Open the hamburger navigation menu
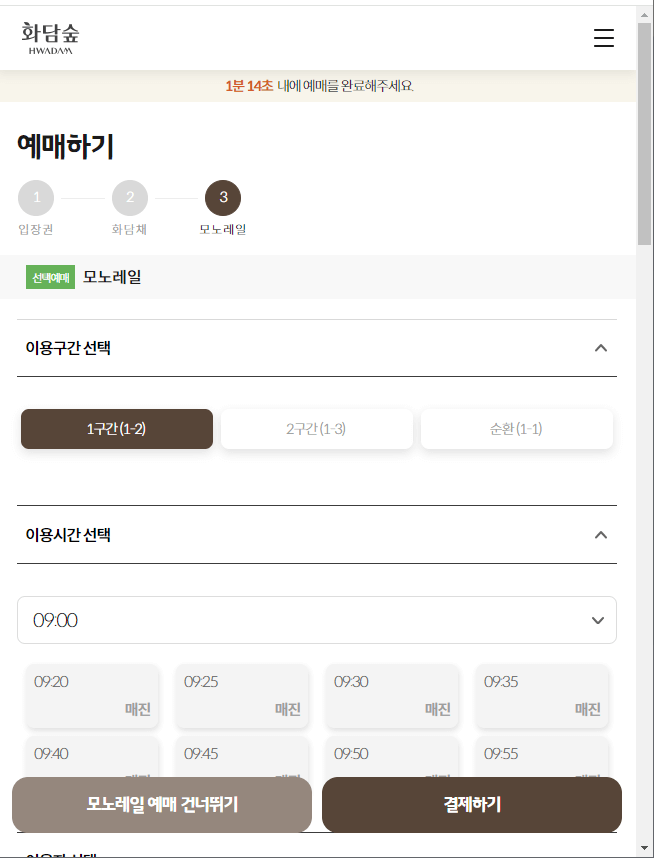The image size is (654, 858). coord(604,38)
